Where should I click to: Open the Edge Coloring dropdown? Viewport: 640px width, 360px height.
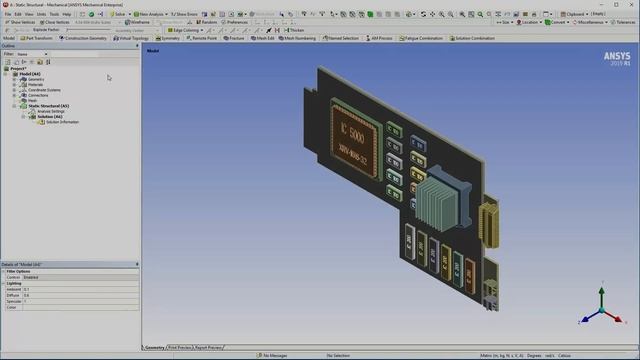click(186, 30)
